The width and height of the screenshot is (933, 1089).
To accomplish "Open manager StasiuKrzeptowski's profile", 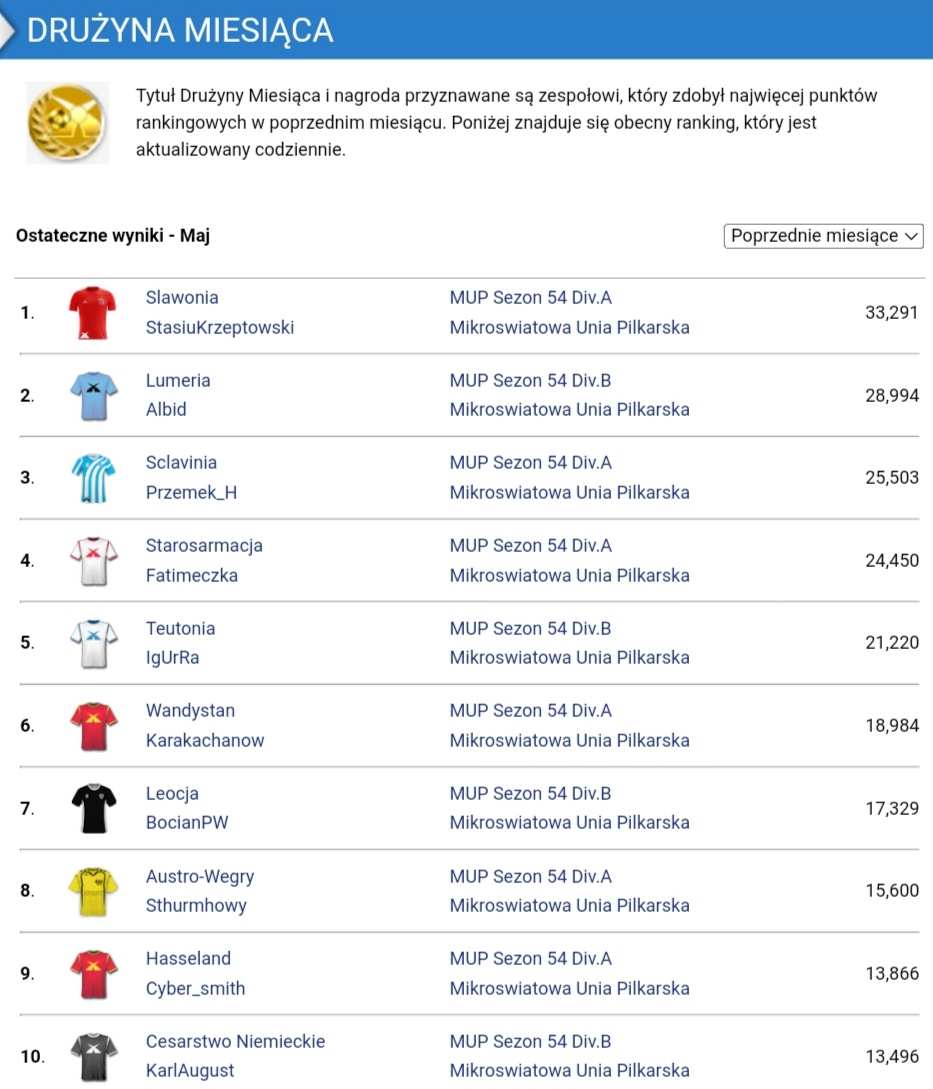I will pos(220,327).
